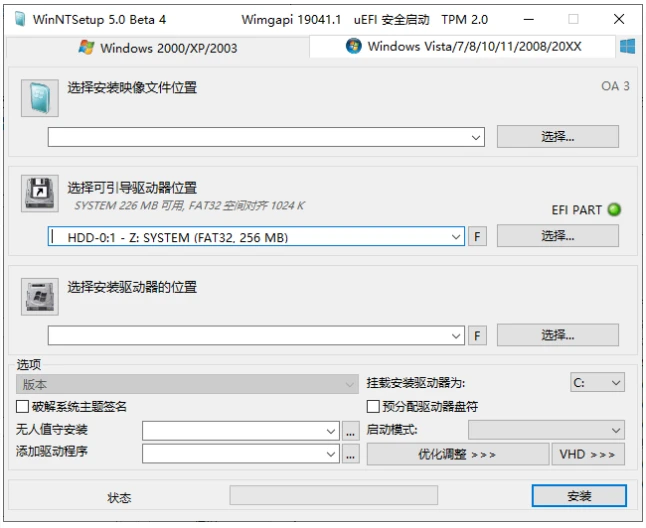Image resolution: width=646 pixels, height=528 pixels.
Task: Click the 优化调整 >>> button
Action: (x=457, y=454)
